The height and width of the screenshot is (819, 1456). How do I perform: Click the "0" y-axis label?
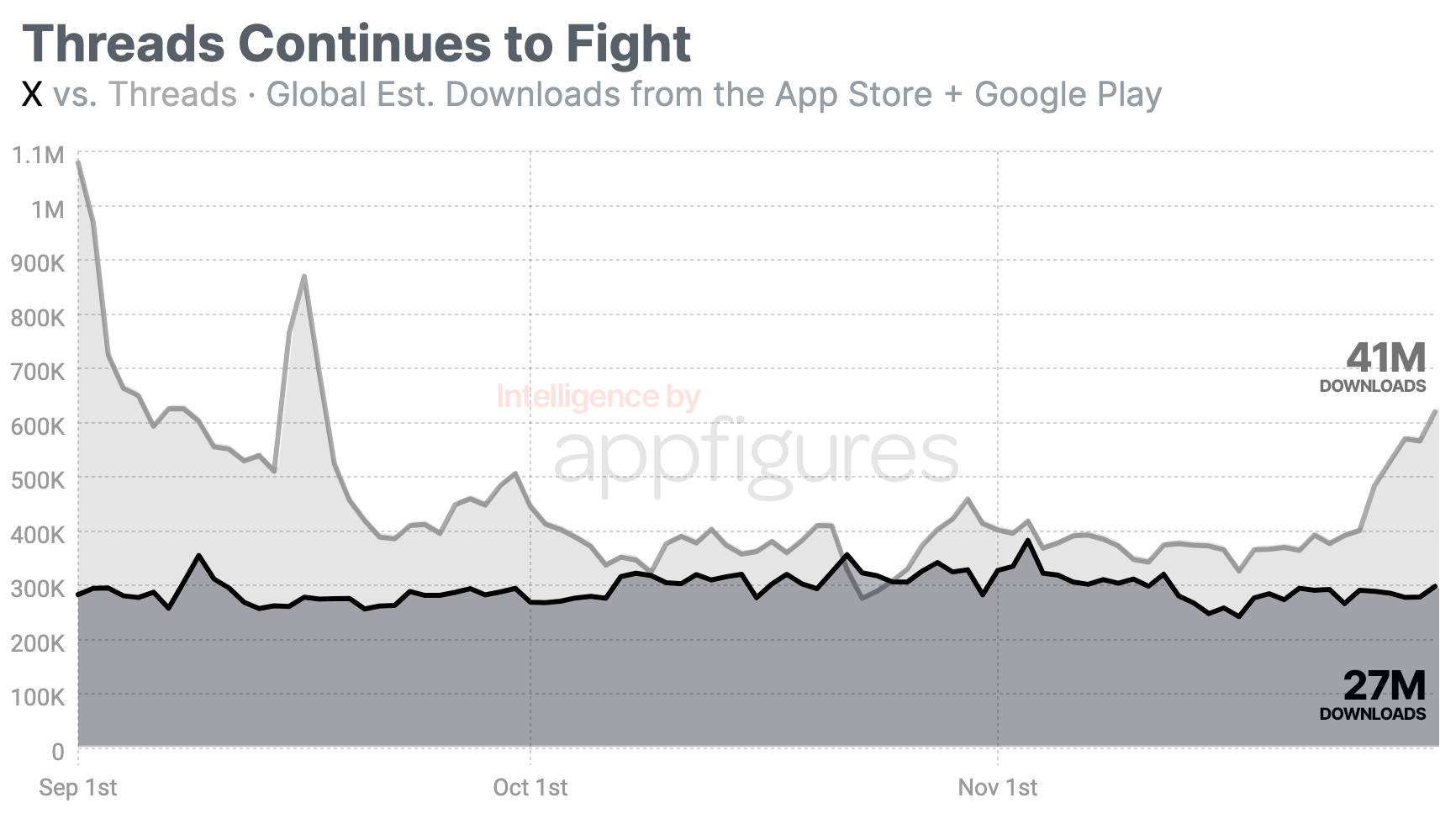pos(58,752)
